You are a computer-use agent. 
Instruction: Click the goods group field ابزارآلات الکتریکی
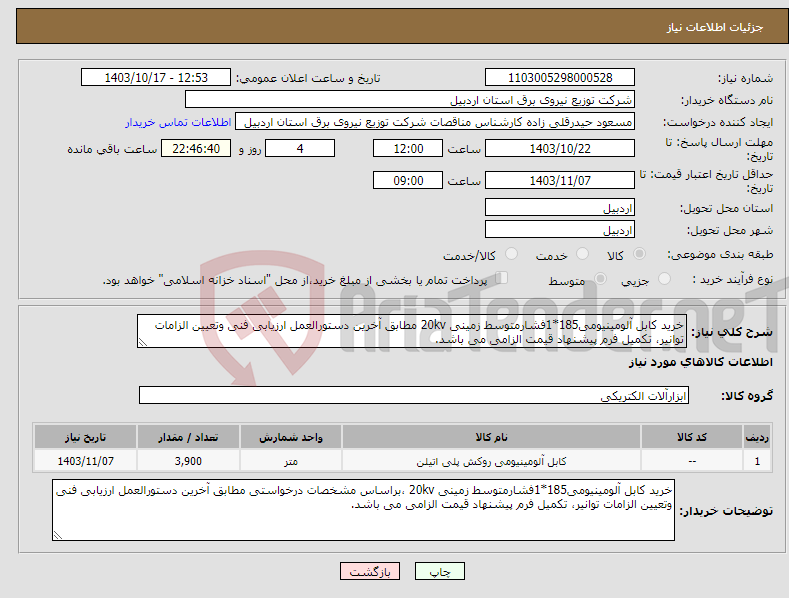coord(414,395)
